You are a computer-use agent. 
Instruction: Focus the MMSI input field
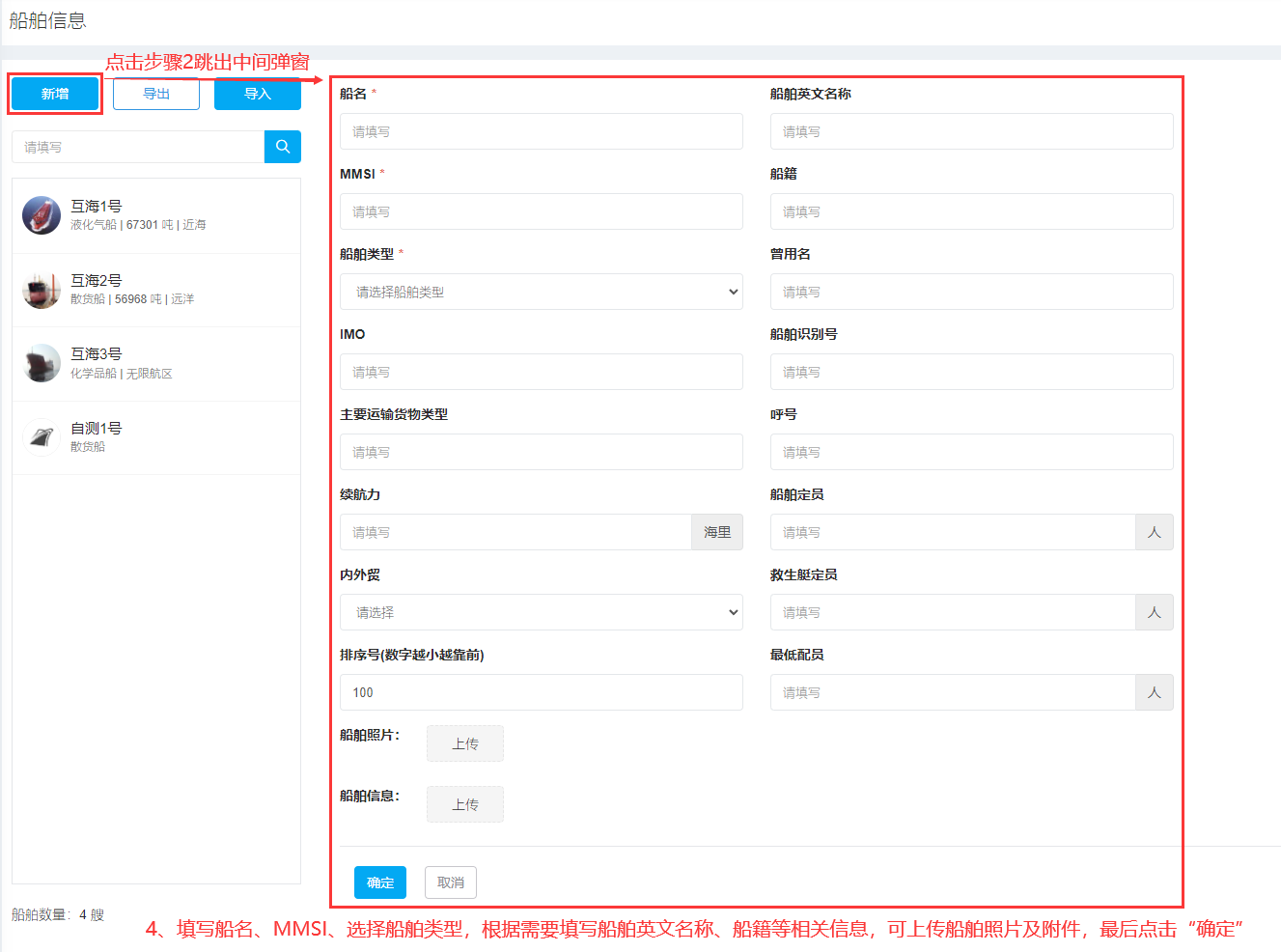[542, 211]
